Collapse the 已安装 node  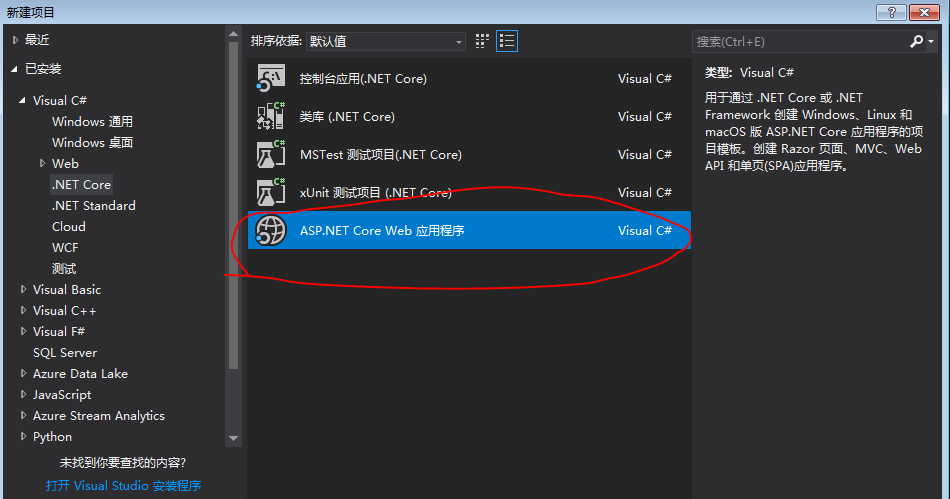[15, 69]
